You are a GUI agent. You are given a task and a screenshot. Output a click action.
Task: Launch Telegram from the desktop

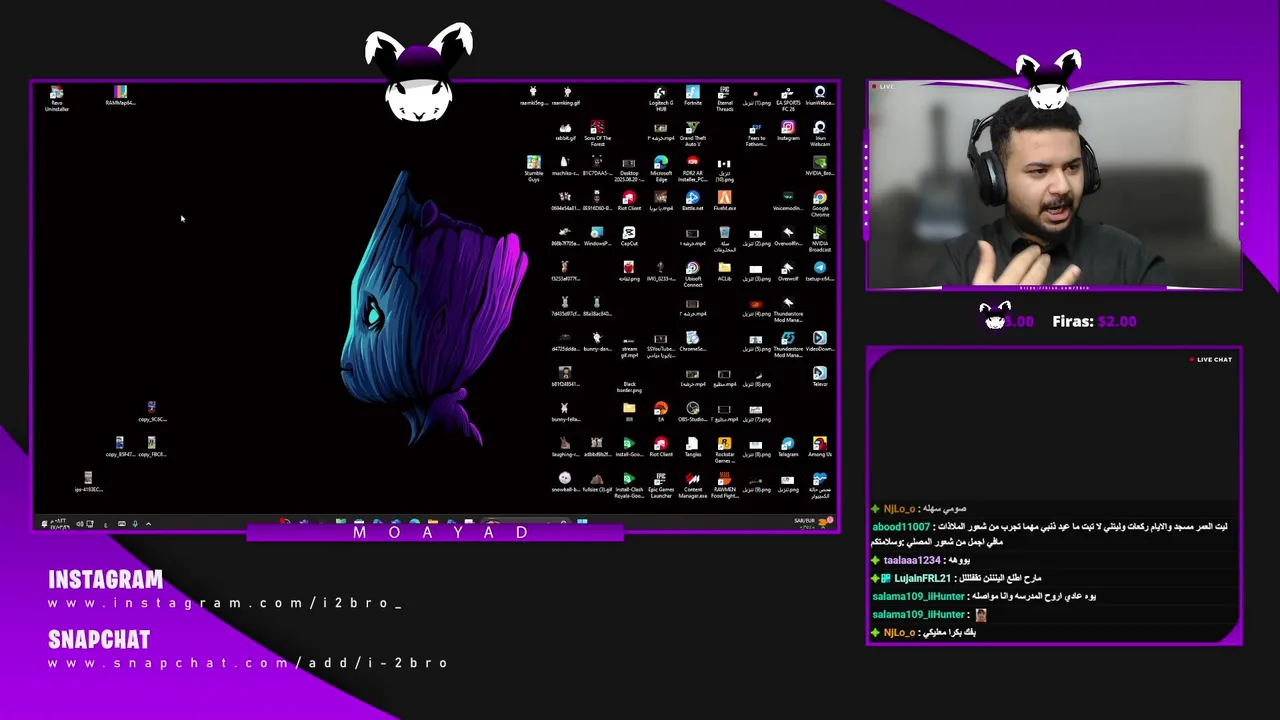coord(788,446)
